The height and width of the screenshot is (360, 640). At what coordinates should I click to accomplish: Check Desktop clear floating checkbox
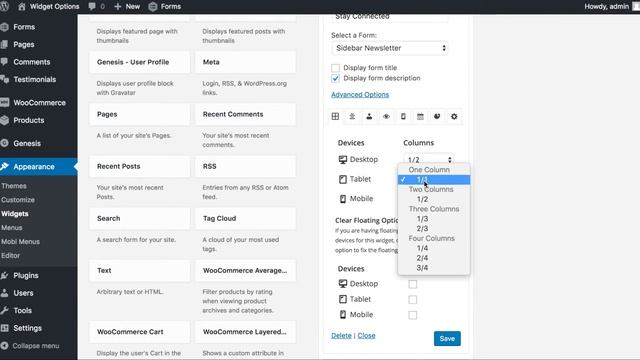pyautogui.click(x=413, y=284)
